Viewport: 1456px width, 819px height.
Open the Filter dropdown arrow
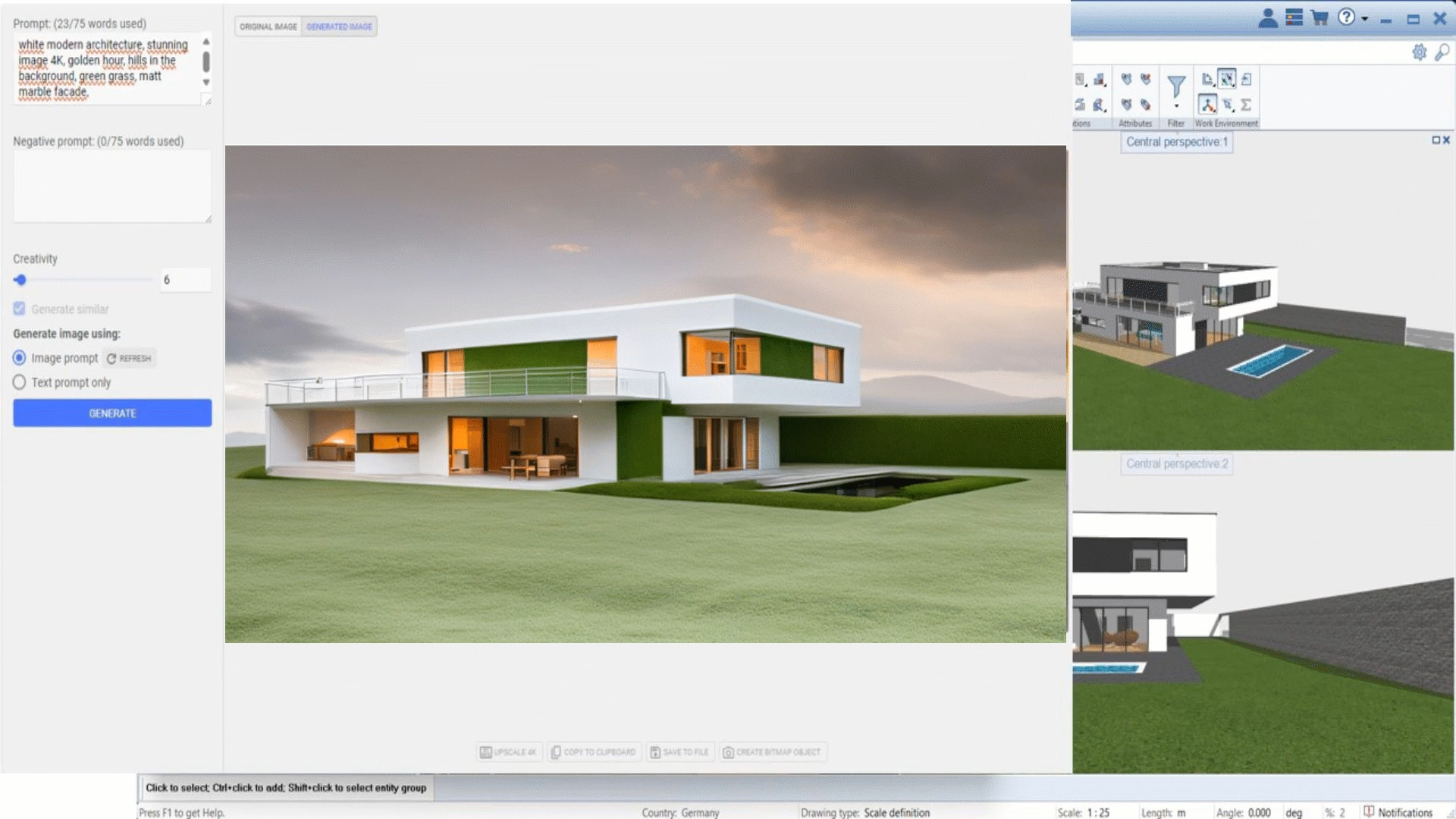[1176, 106]
